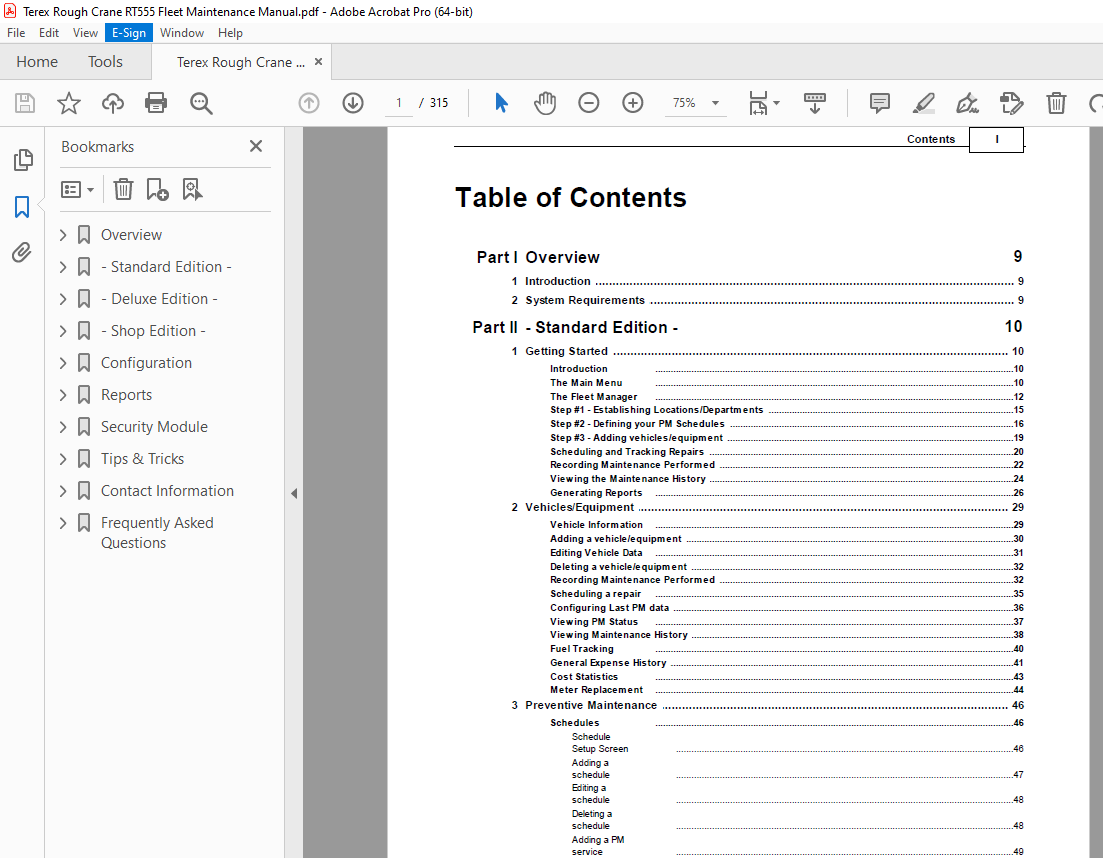Select the arrow Selection tool
Screen dimensions: 1103x858
(501, 103)
